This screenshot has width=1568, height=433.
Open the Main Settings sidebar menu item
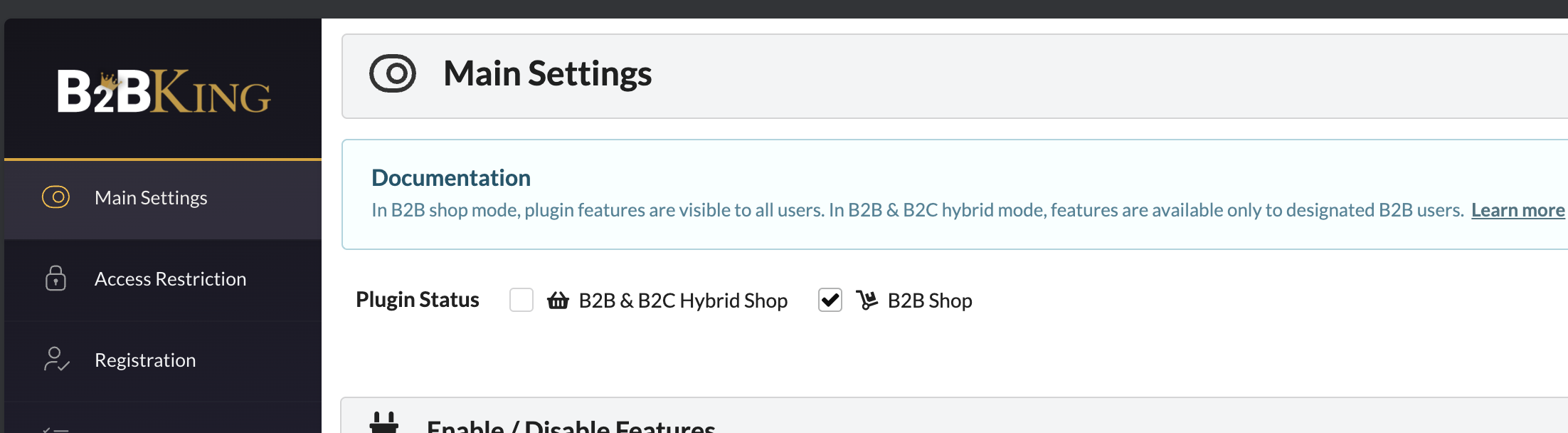pyautogui.click(x=163, y=199)
